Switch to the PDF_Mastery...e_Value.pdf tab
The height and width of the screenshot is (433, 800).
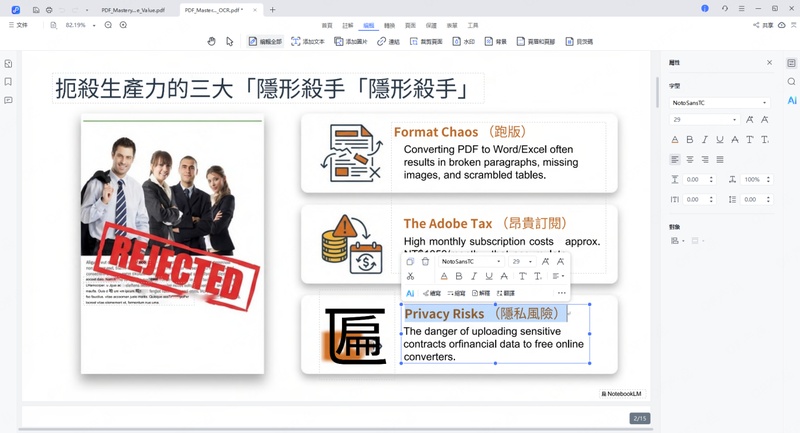pos(133,10)
